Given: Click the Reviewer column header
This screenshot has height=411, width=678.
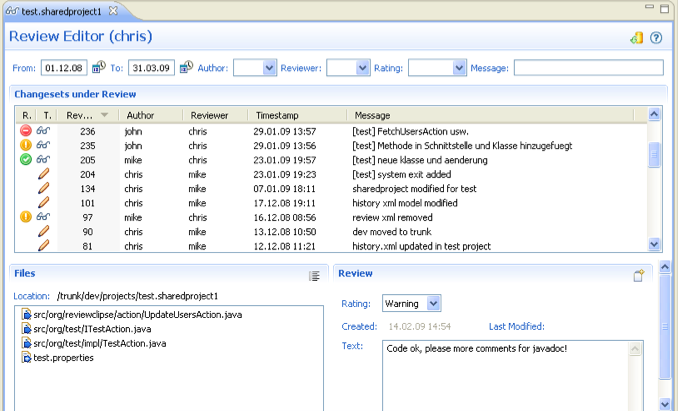Looking at the screenshot, I should 215,115.
